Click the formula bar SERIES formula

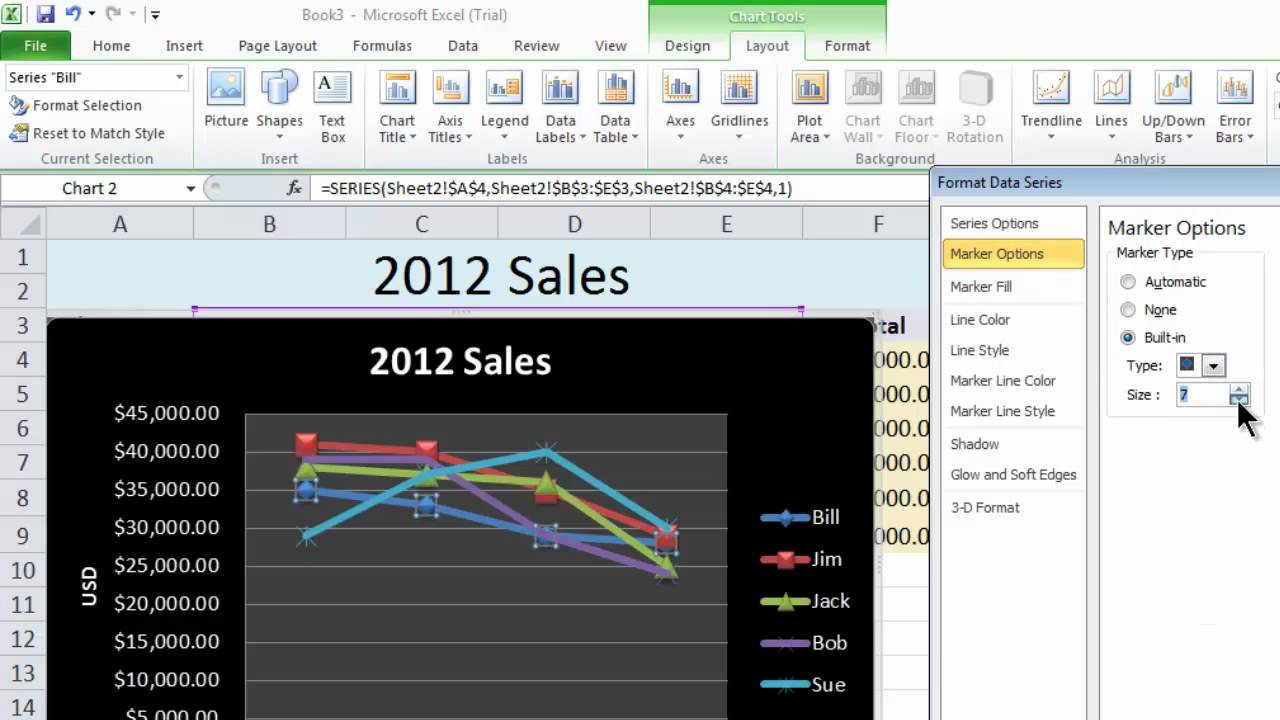tap(557, 188)
